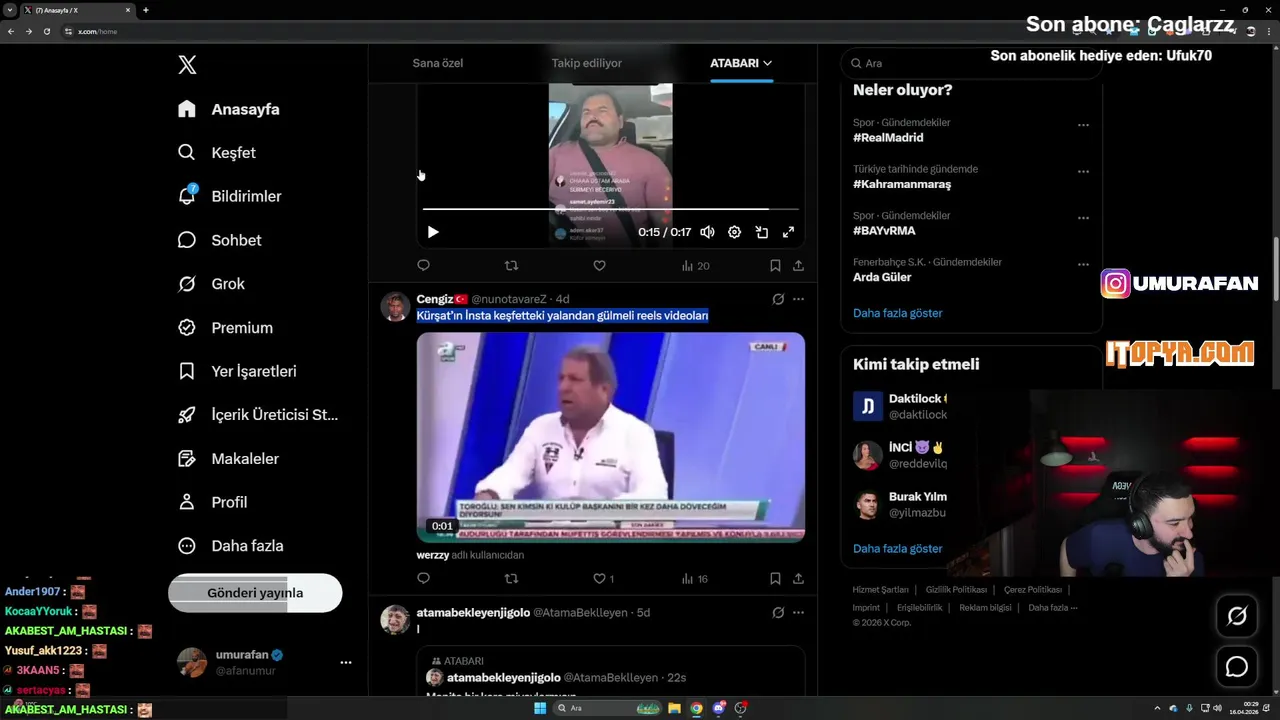Open more options on atamabekleyenjigolo post
The image size is (1280, 720).
pos(798,612)
